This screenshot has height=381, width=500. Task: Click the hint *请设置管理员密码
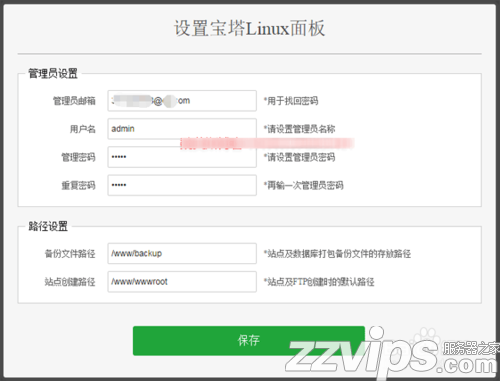pos(299,157)
